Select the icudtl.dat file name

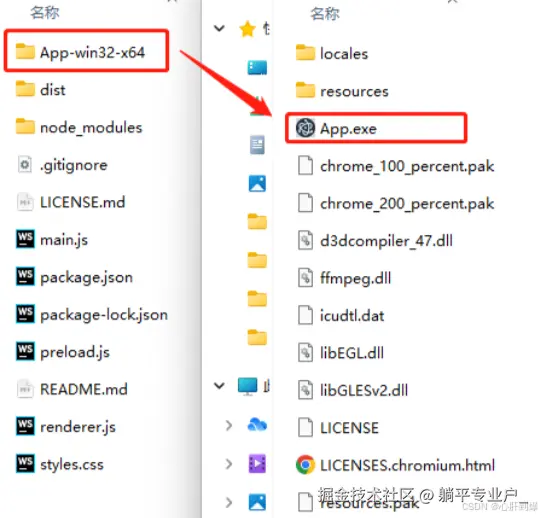point(352,315)
